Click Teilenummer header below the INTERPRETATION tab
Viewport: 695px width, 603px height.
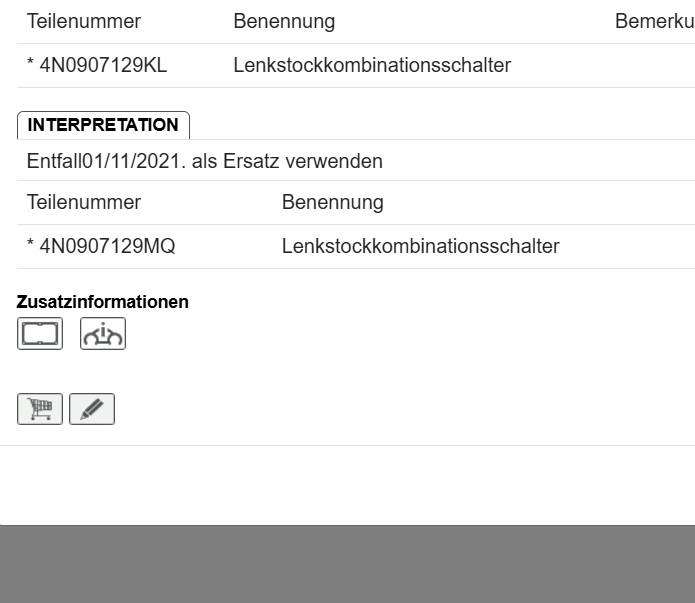[83, 203]
